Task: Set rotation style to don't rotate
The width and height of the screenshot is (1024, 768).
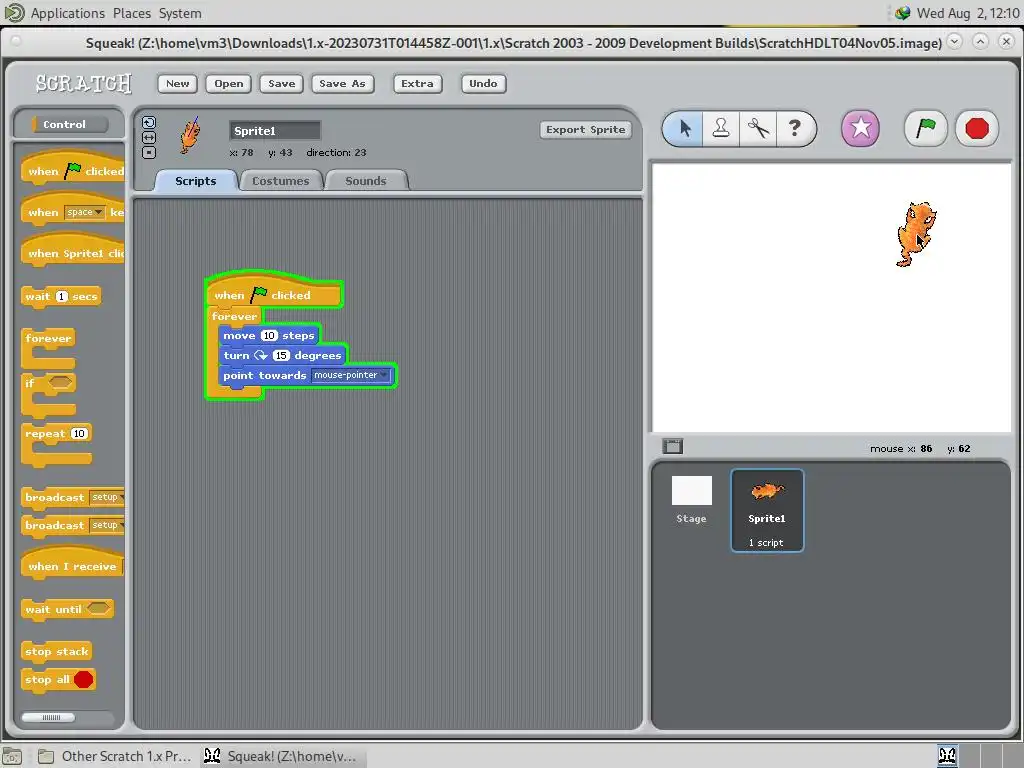Action: click(149, 153)
